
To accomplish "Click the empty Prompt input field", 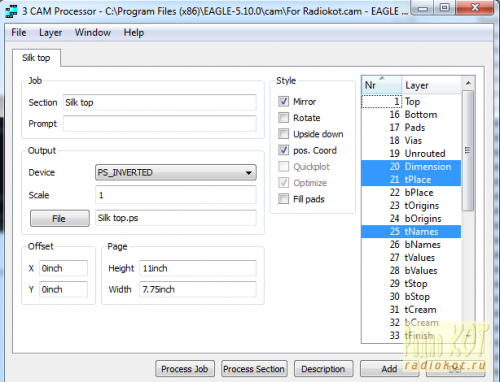I will [x=159, y=123].
